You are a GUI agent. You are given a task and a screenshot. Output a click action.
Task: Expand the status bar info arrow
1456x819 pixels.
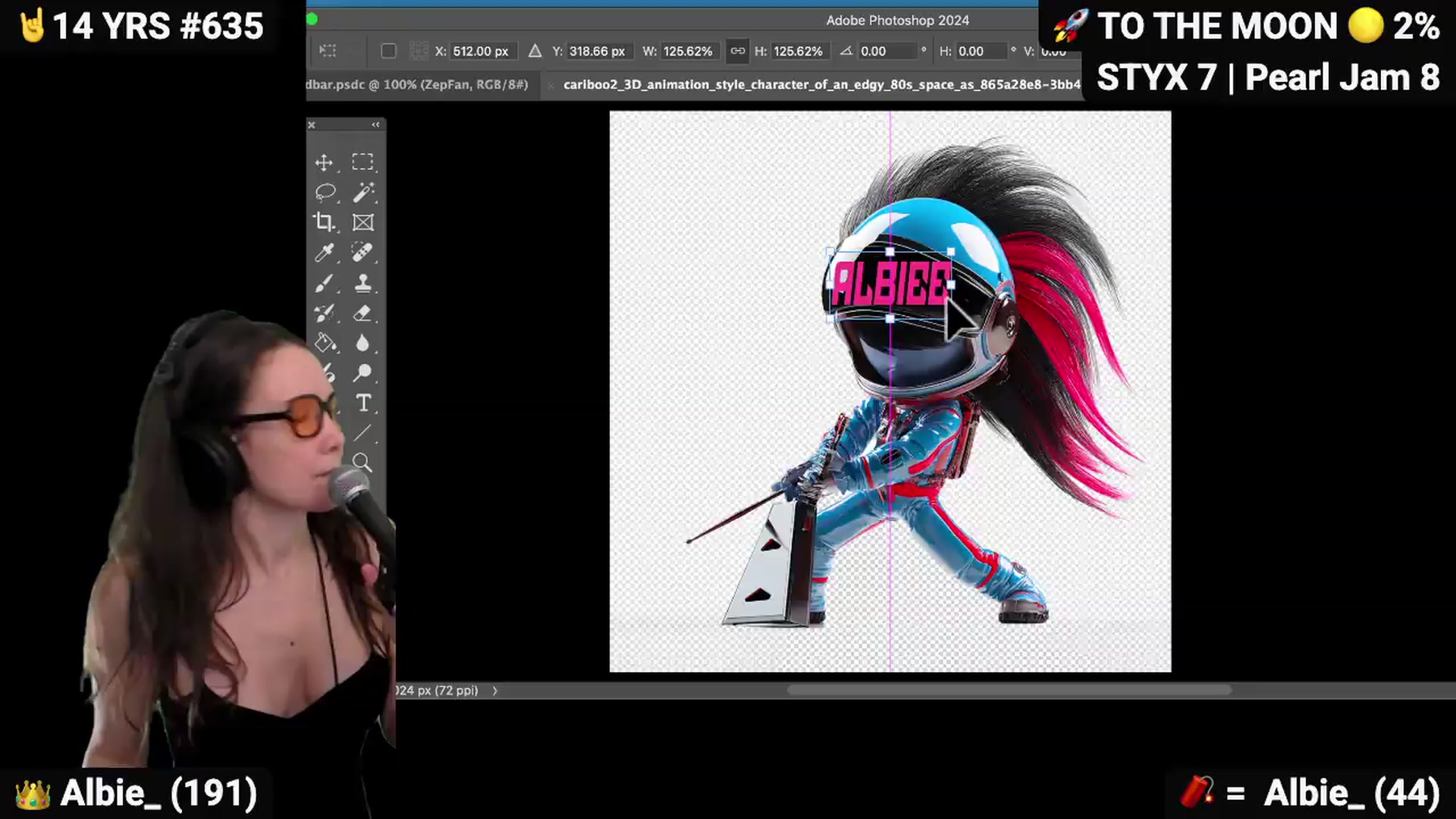pyautogui.click(x=494, y=691)
